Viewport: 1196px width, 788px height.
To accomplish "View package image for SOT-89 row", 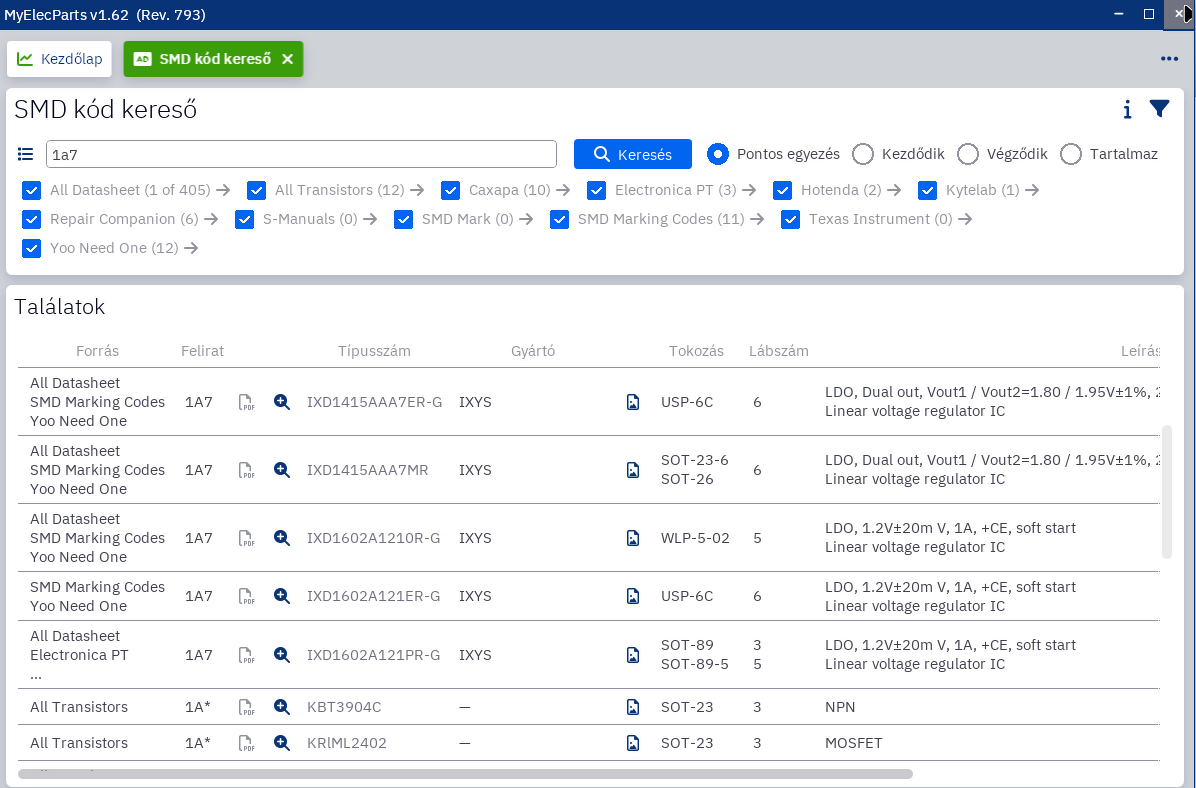I will click(633, 655).
